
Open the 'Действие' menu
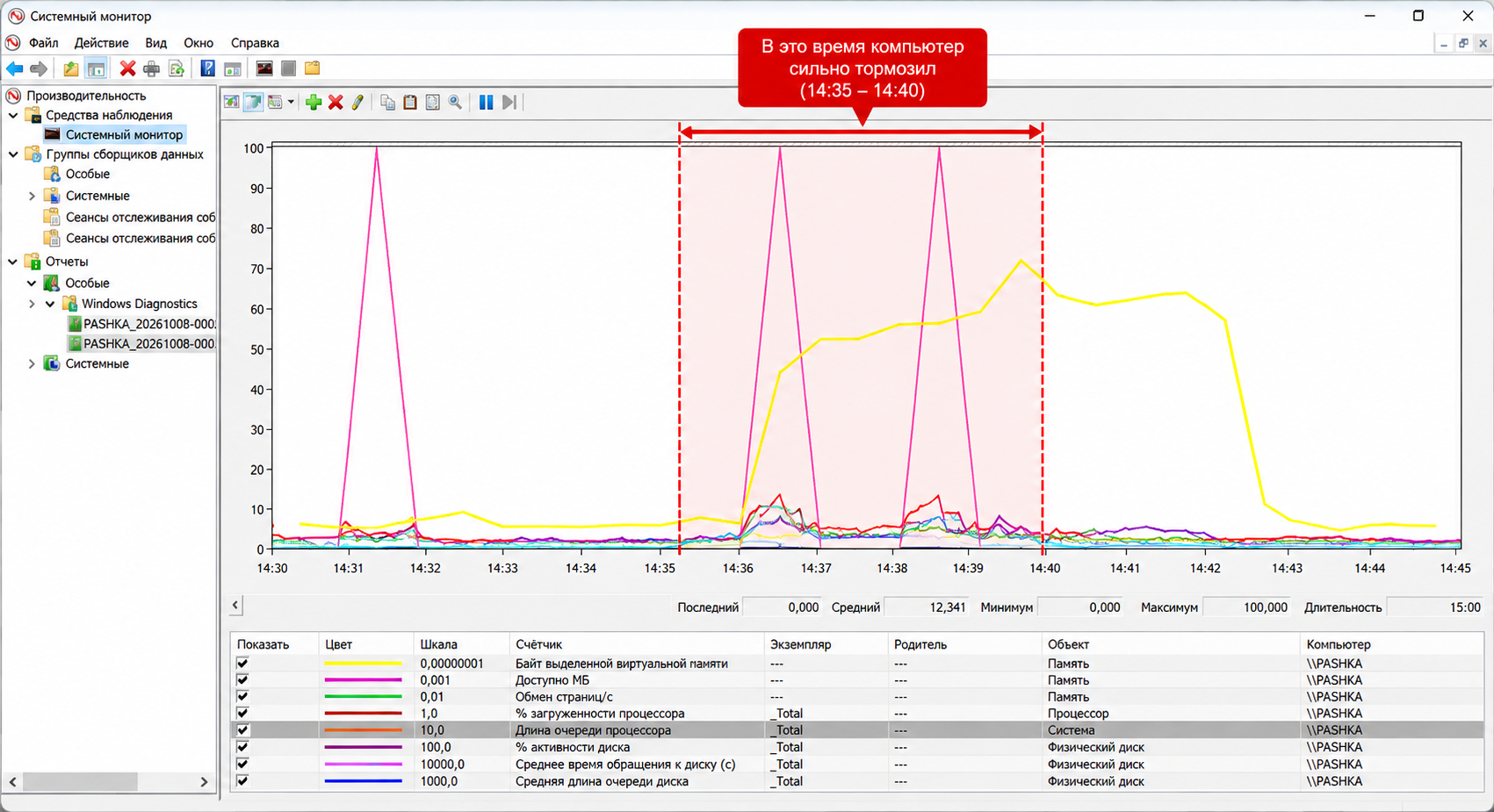(102, 42)
